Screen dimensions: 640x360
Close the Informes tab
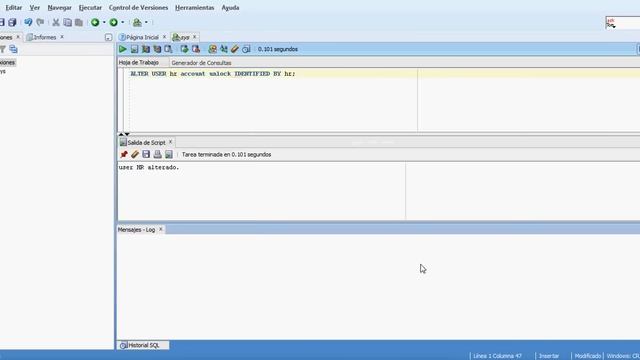point(62,37)
